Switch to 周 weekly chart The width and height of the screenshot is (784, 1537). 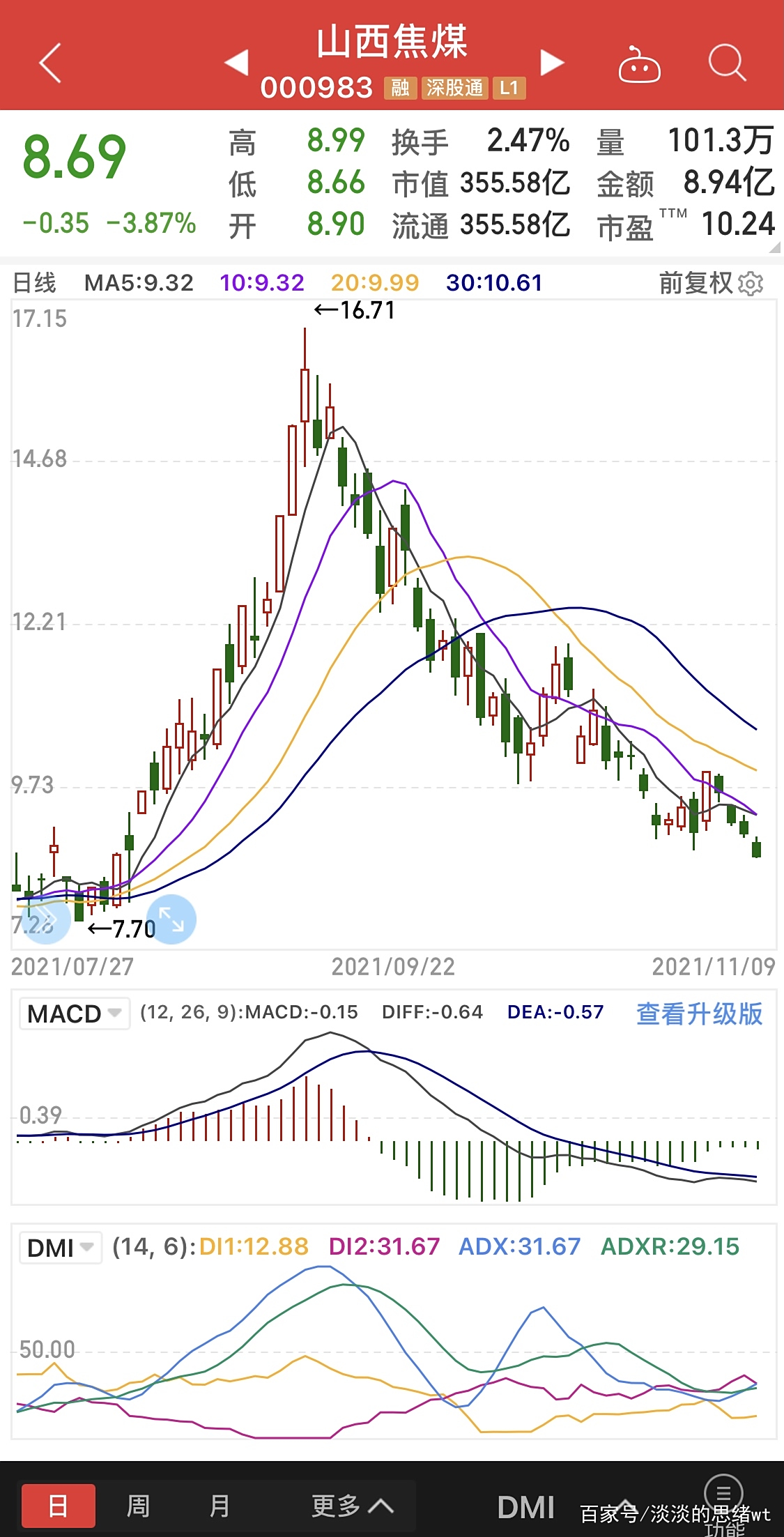[138, 1506]
